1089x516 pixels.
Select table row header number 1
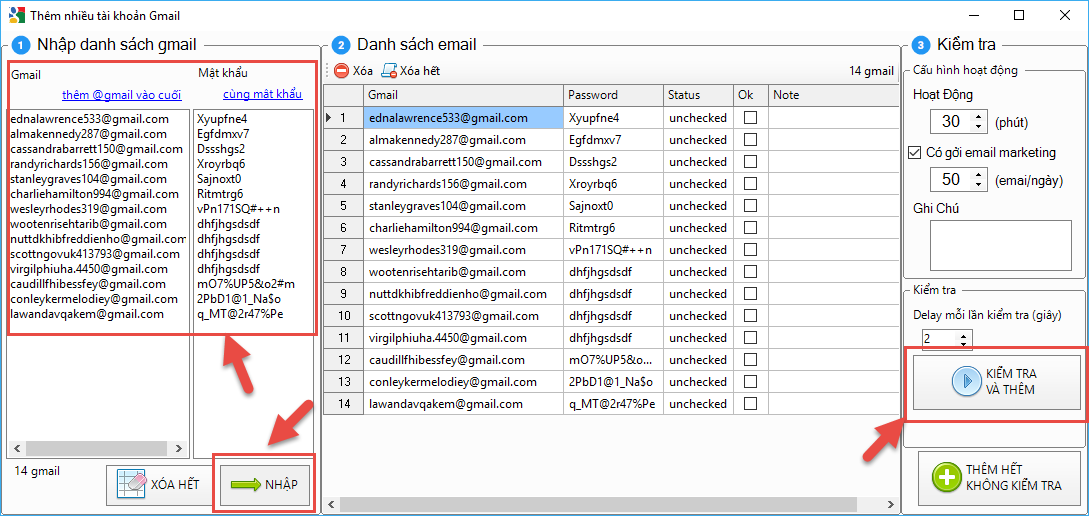343,118
